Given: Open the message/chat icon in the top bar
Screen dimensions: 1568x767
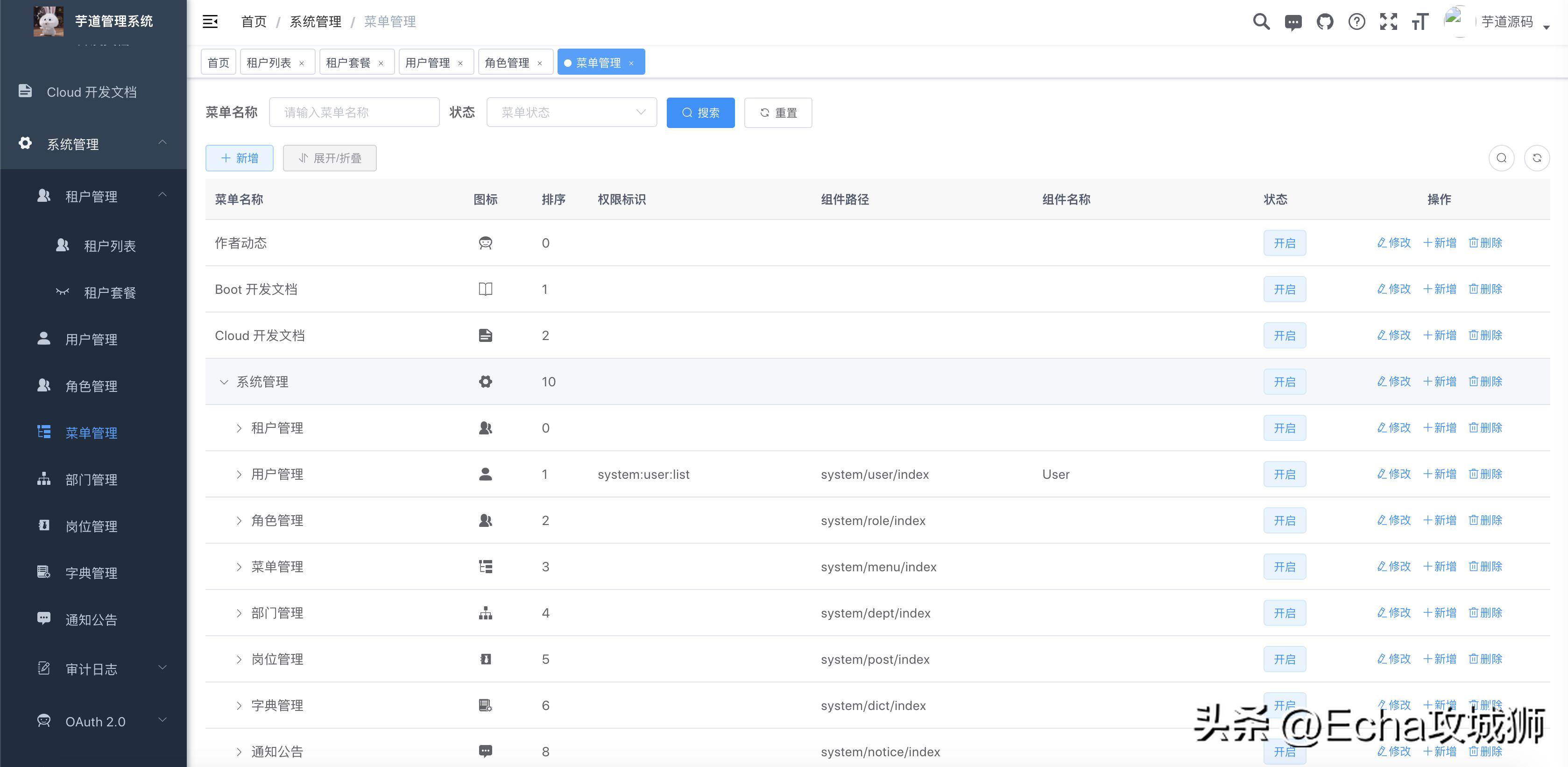Looking at the screenshot, I should coord(1293,21).
